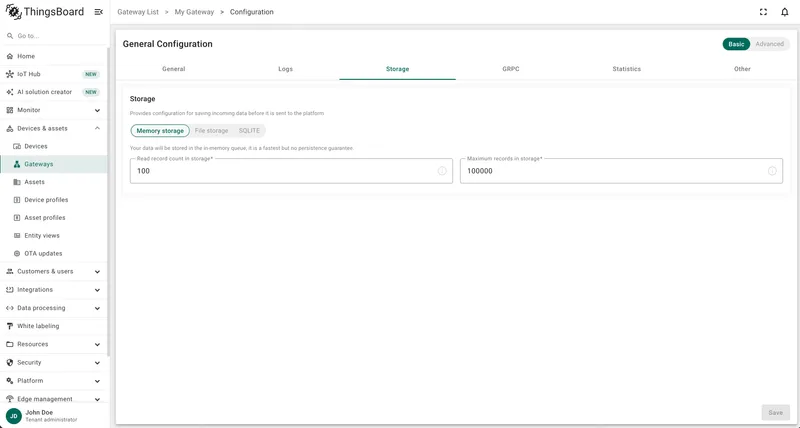Switch to Advanced configuration mode
This screenshot has height=428, width=800.
(769, 44)
